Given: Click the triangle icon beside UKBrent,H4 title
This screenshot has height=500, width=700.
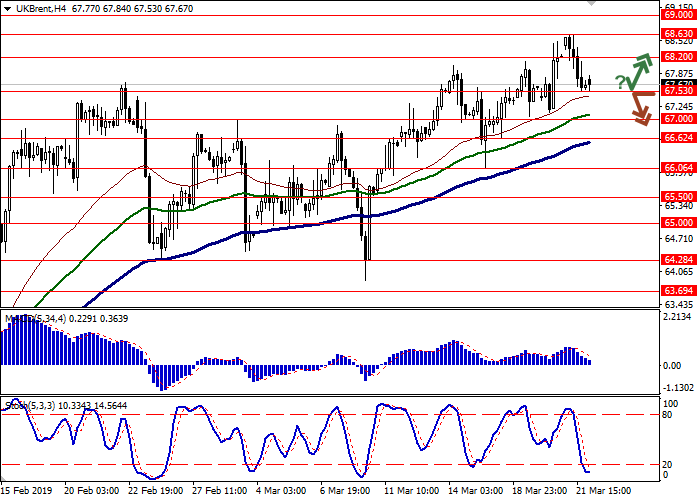Looking at the screenshot, I should coord(7,7).
